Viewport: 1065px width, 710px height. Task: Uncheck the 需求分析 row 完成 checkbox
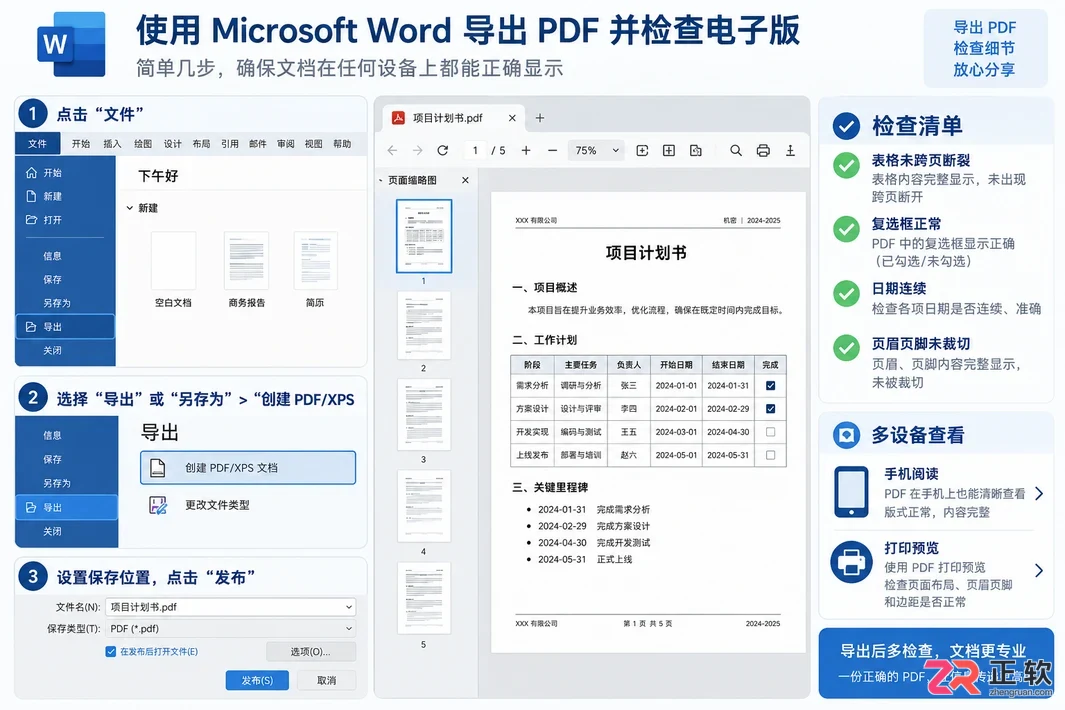pyautogui.click(x=770, y=385)
